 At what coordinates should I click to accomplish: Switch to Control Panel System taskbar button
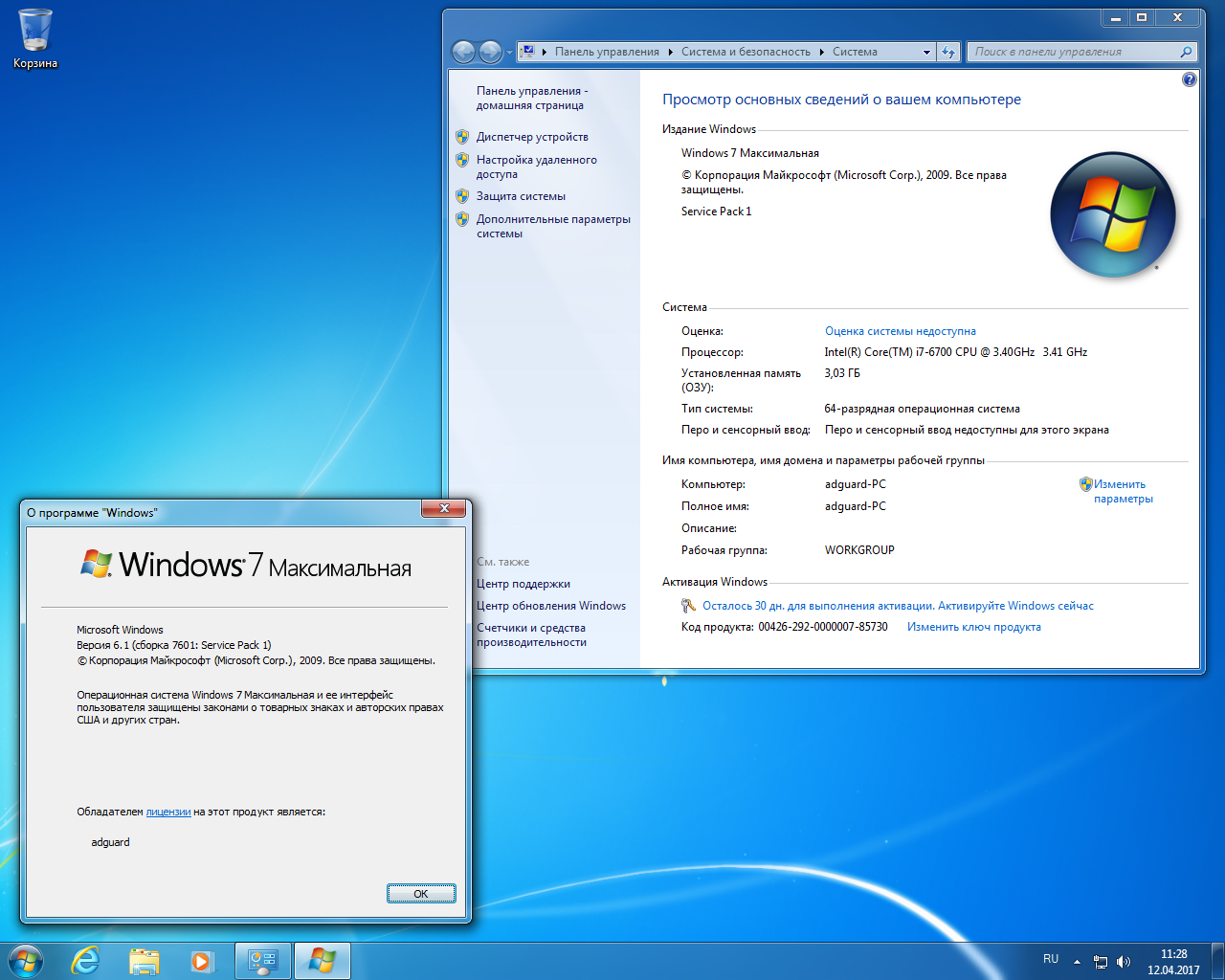263,961
